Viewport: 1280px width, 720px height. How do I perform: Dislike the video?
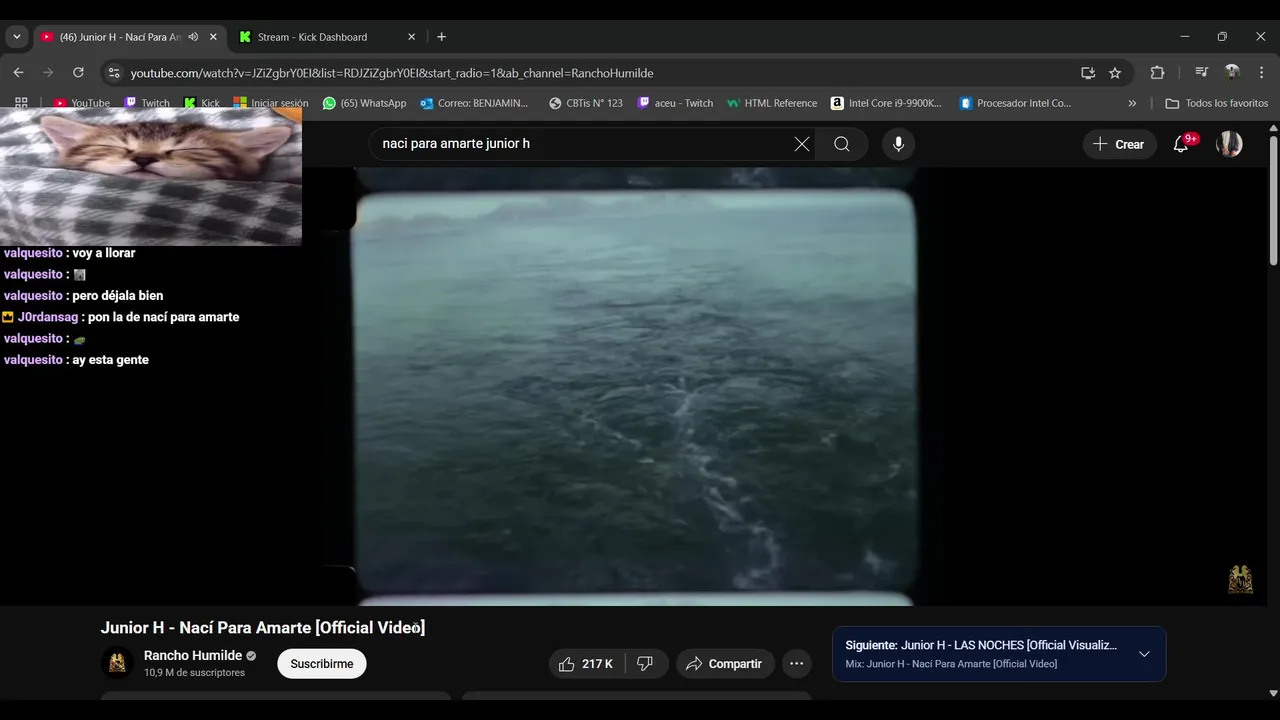pyautogui.click(x=646, y=664)
